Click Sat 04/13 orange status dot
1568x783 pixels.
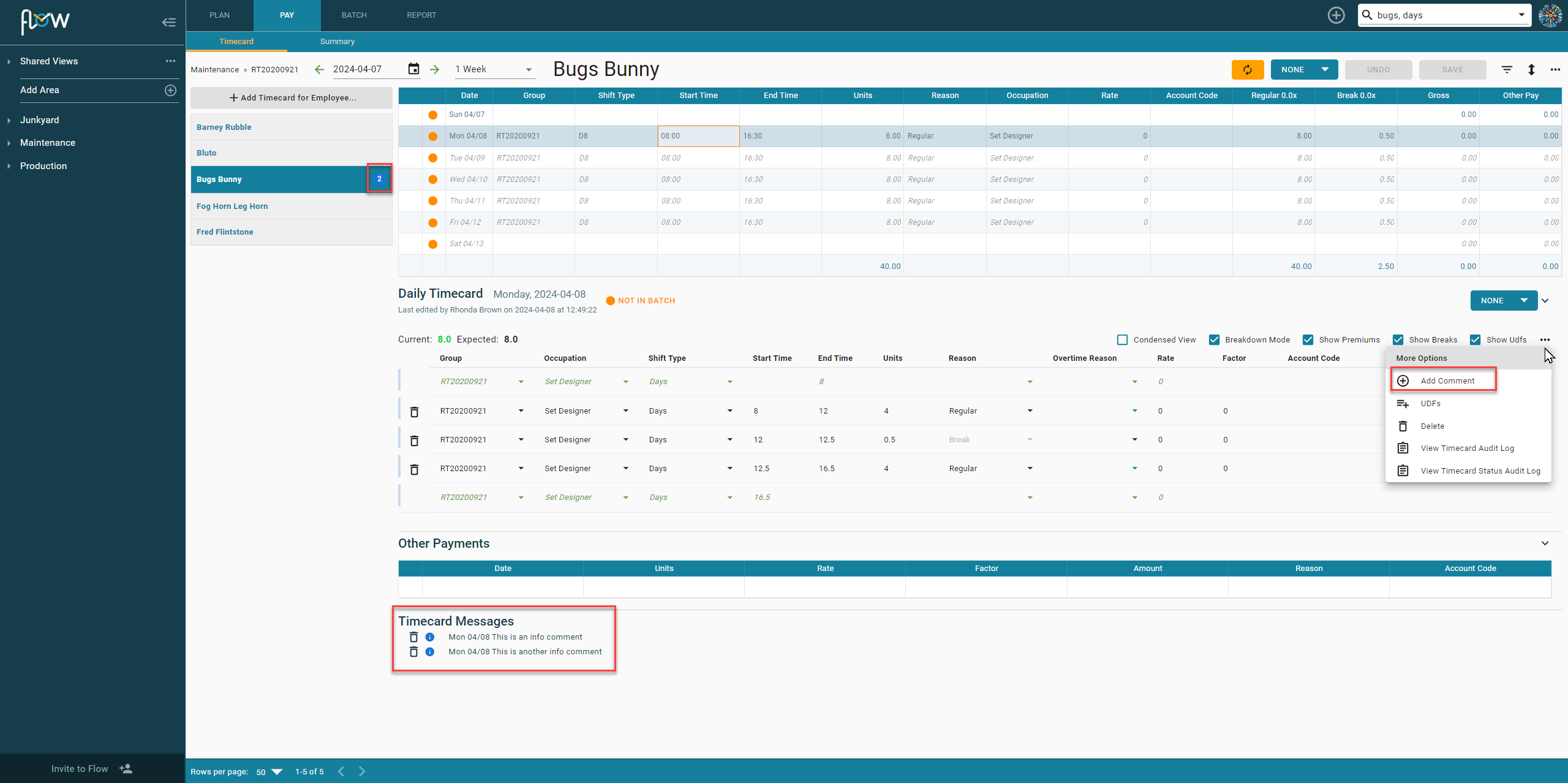433,244
